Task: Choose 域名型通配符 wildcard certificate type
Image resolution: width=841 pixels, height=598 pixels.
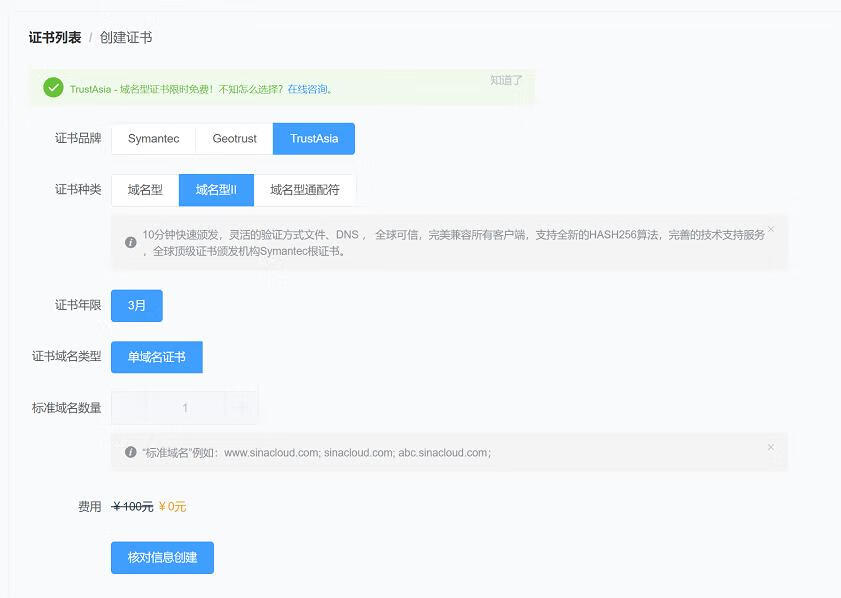Action: click(x=305, y=190)
